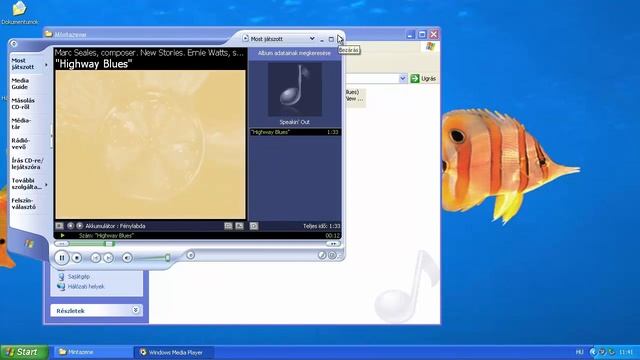Open the 'Rádióvevő' tab

click(x=21, y=143)
